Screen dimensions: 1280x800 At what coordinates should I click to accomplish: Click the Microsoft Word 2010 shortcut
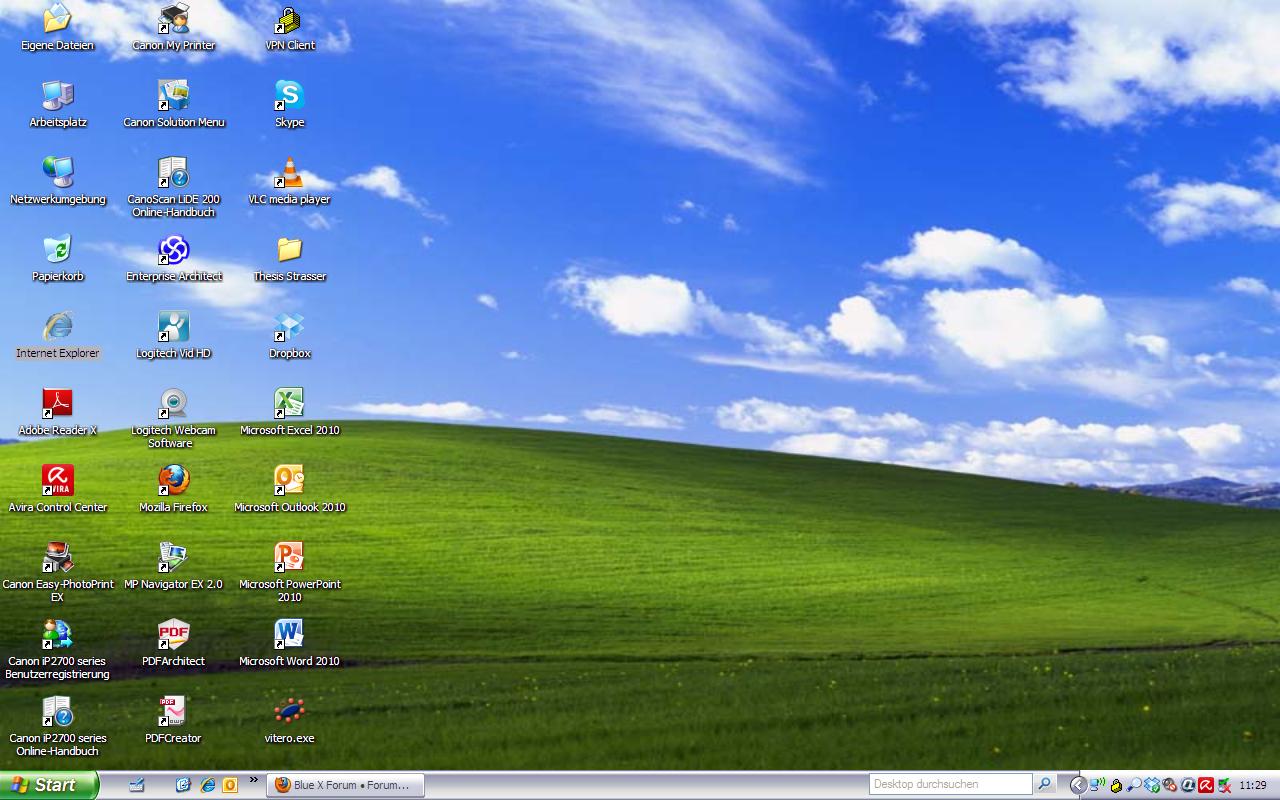point(290,644)
